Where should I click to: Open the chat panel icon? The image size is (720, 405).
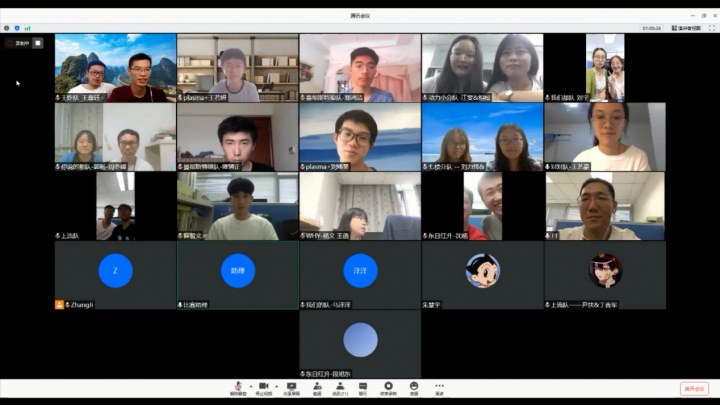click(x=363, y=386)
